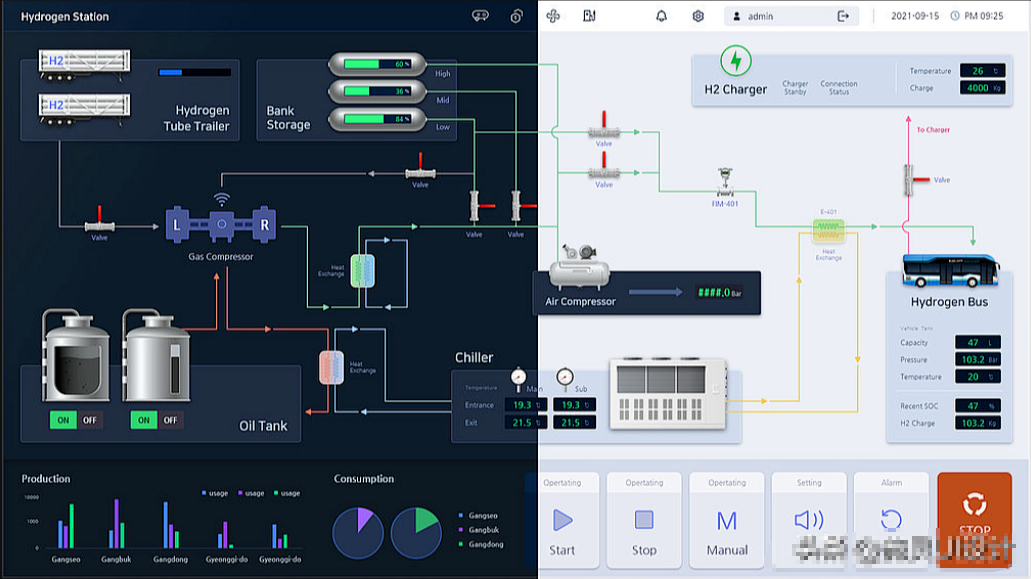
Task: Click the Air Compressor pressure readout
Action: point(720,292)
